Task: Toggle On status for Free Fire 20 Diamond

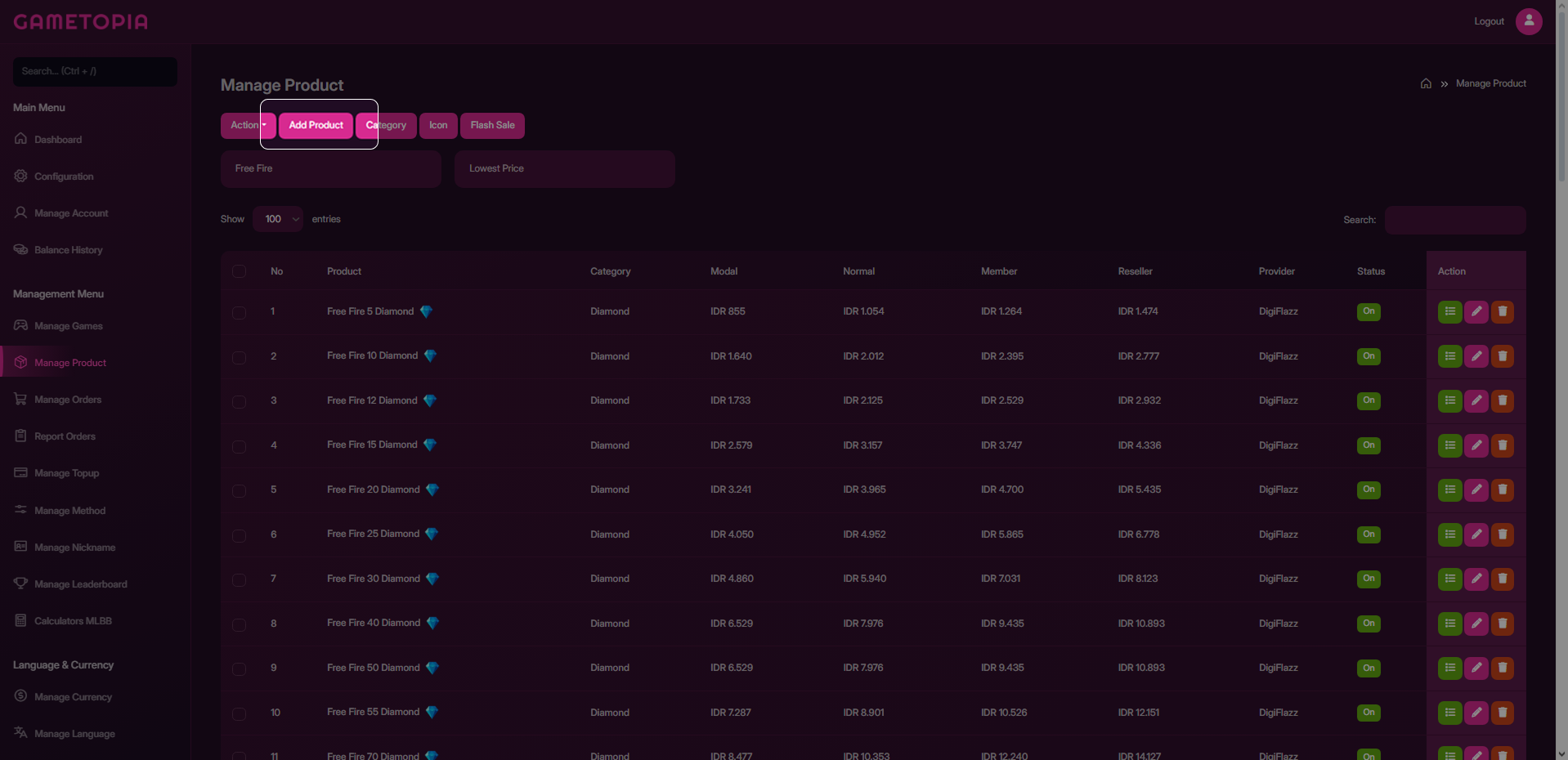Action: pyautogui.click(x=1369, y=490)
